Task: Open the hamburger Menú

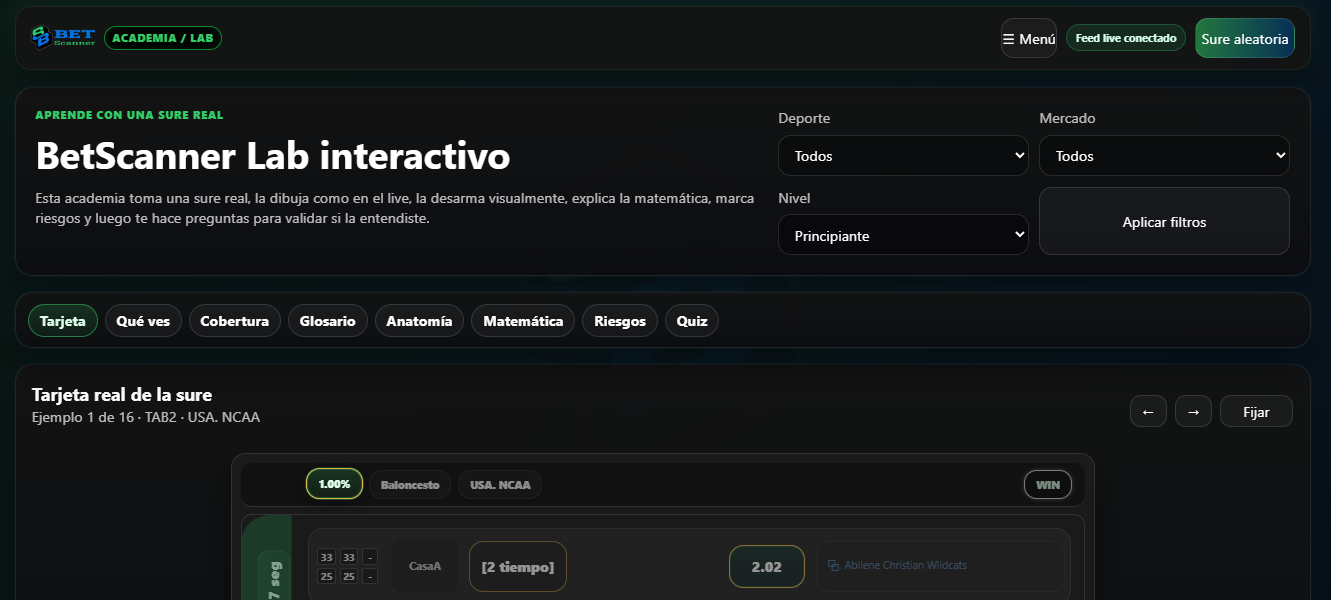Action: (x=1028, y=37)
